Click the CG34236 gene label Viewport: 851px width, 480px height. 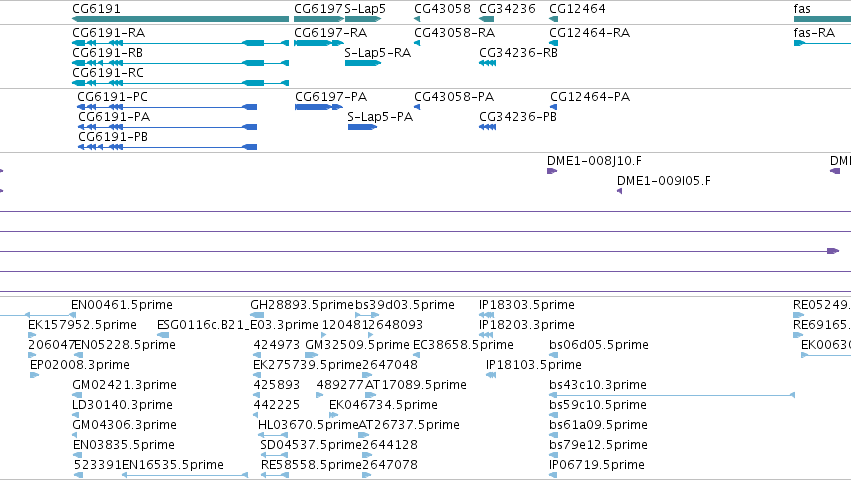point(507,9)
